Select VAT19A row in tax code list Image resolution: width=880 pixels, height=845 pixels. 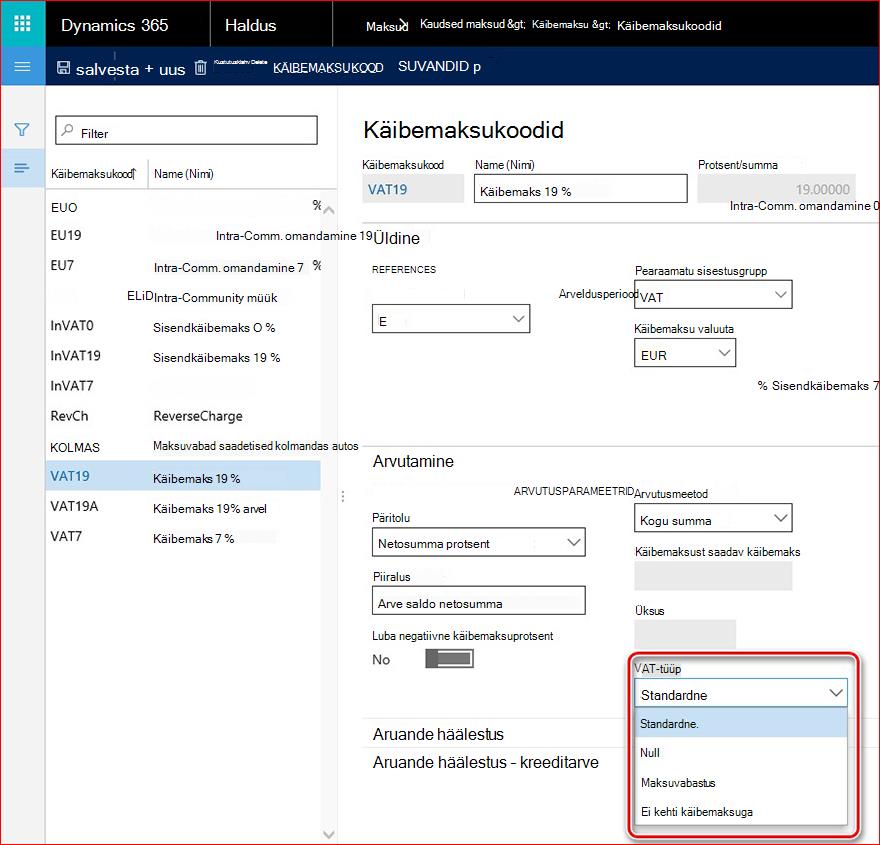tap(183, 507)
